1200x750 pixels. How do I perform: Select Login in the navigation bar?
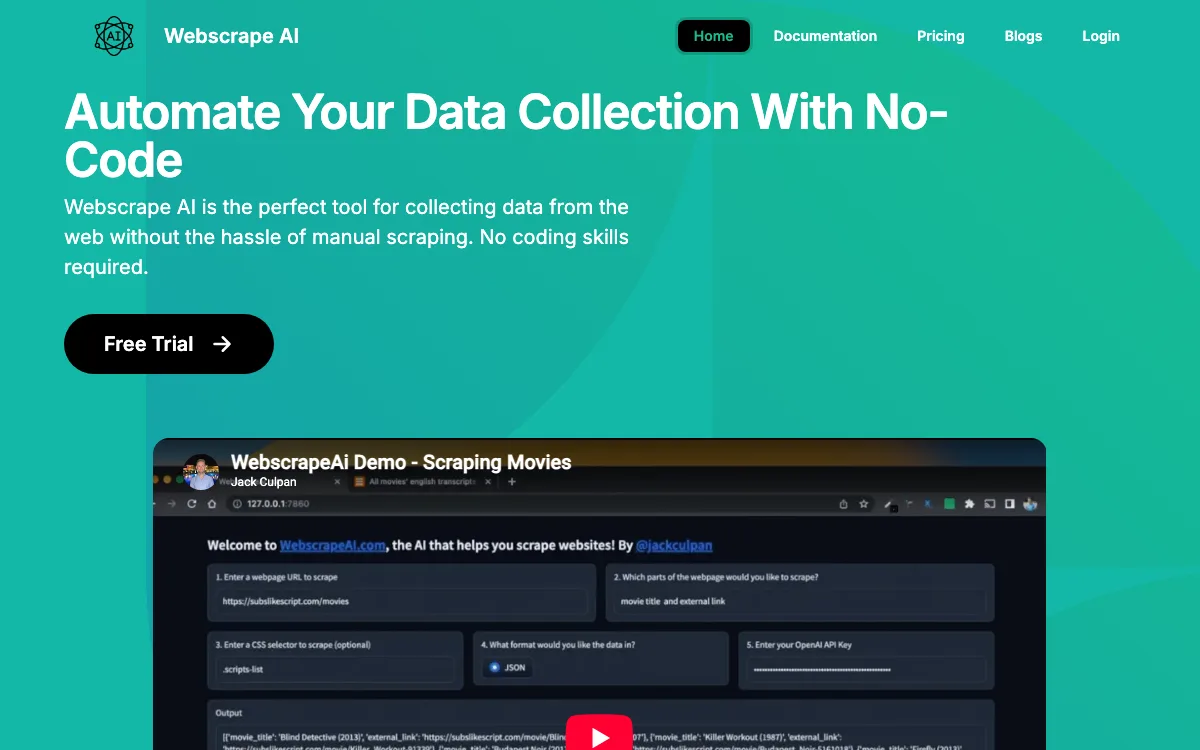click(1101, 36)
